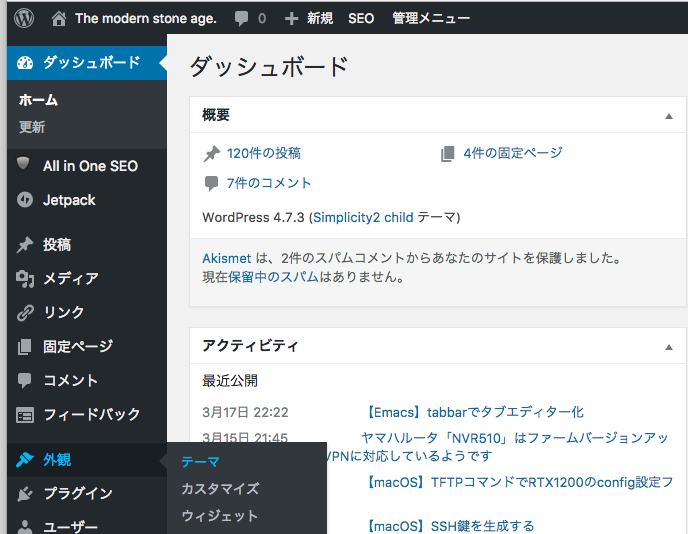This screenshot has height=534, width=688.
Task: Open the Simplicity2 child theme link
Action: point(363,218)
